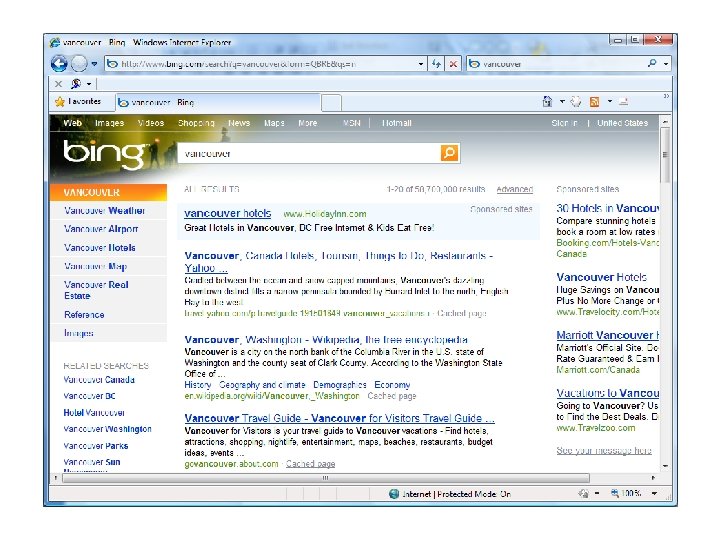Click the Print icon in command bar
The image size is (720, 540).
click(x=623, y=102)
